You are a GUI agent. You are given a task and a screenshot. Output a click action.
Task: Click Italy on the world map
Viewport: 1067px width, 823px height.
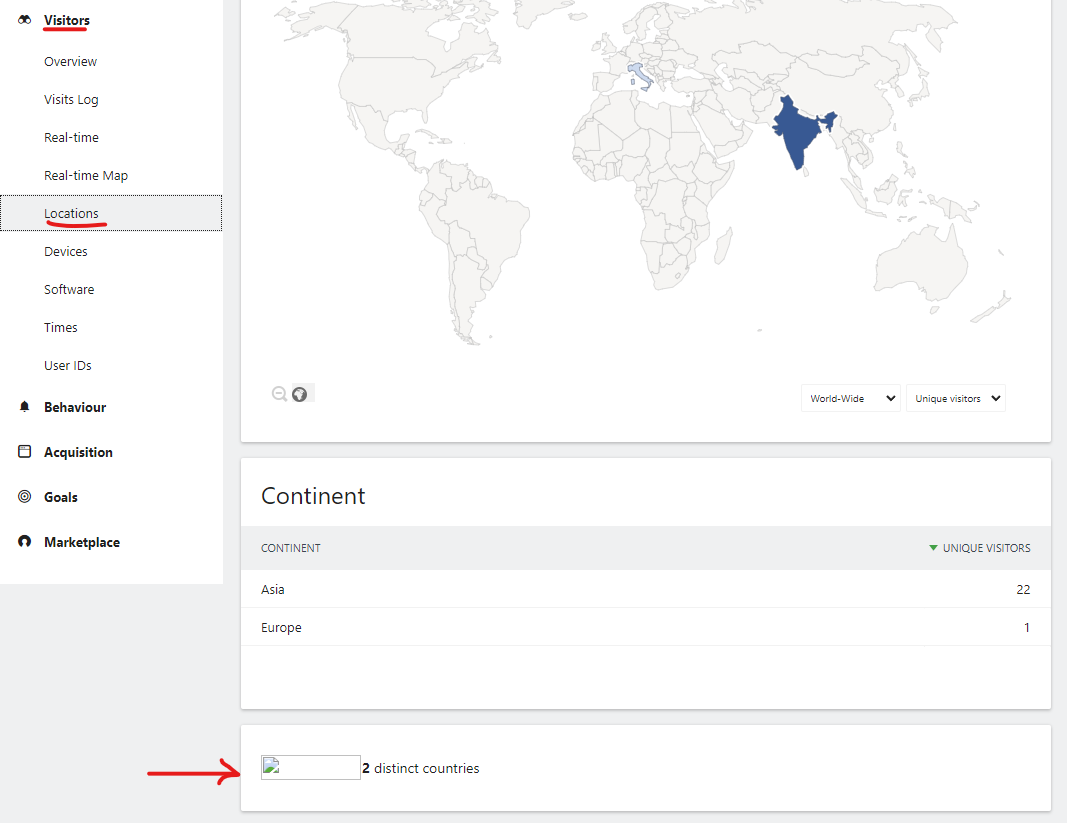tap(639, 76)
